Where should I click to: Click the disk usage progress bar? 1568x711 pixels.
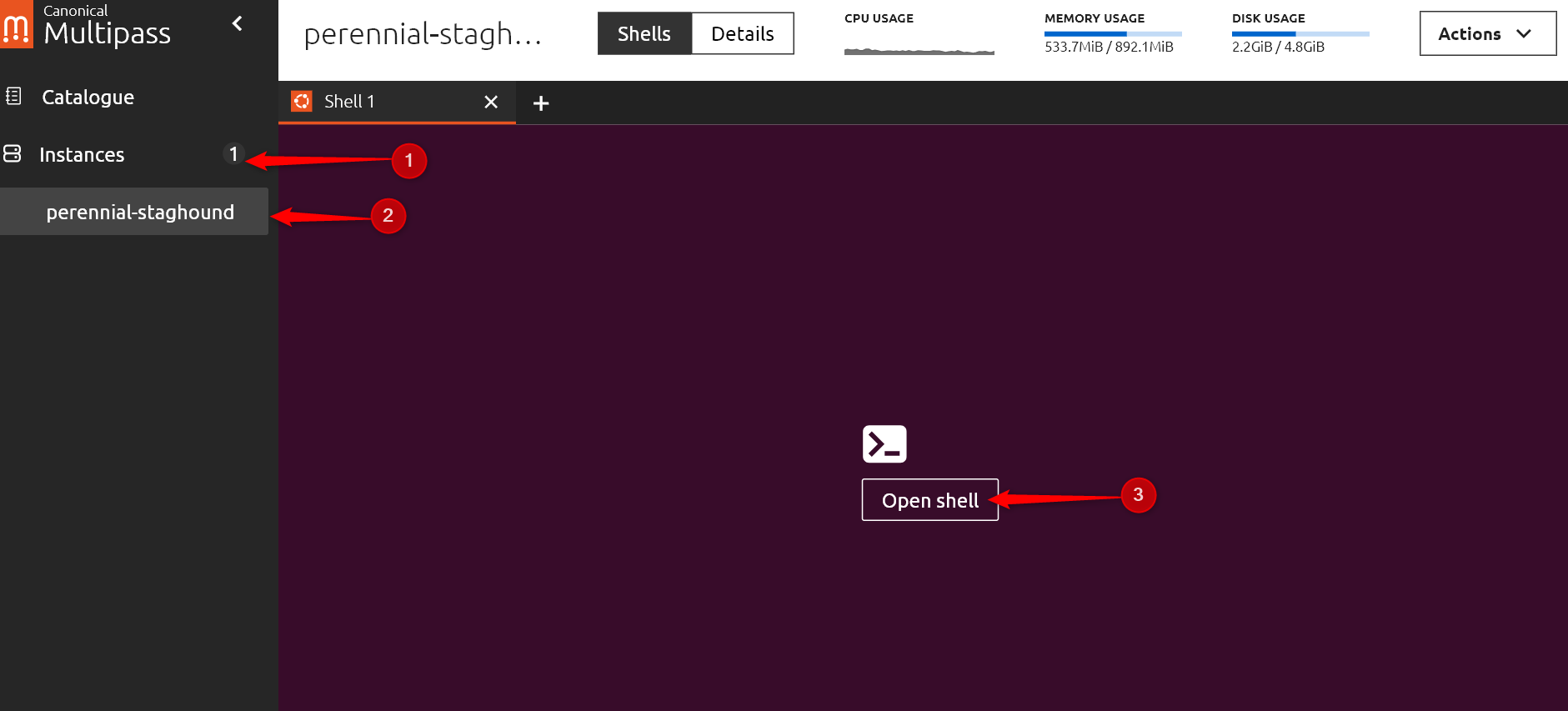click(1300, 34)
